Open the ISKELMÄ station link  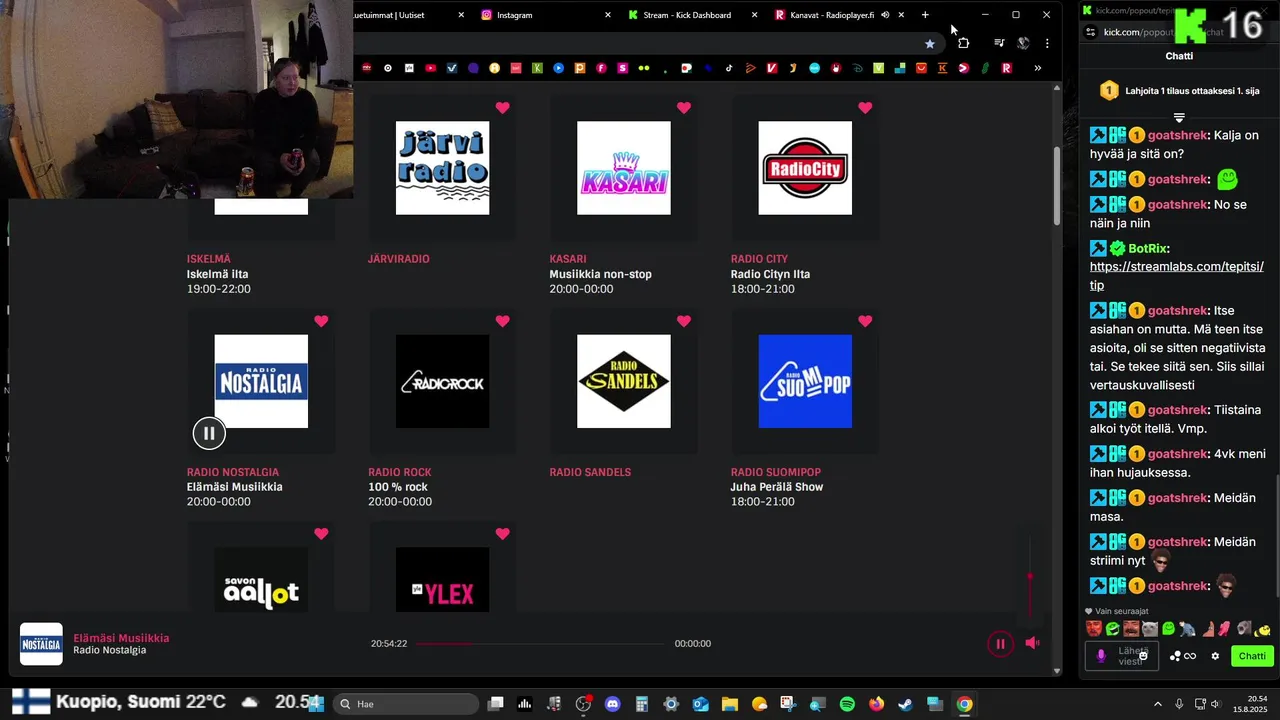(208, 259)
